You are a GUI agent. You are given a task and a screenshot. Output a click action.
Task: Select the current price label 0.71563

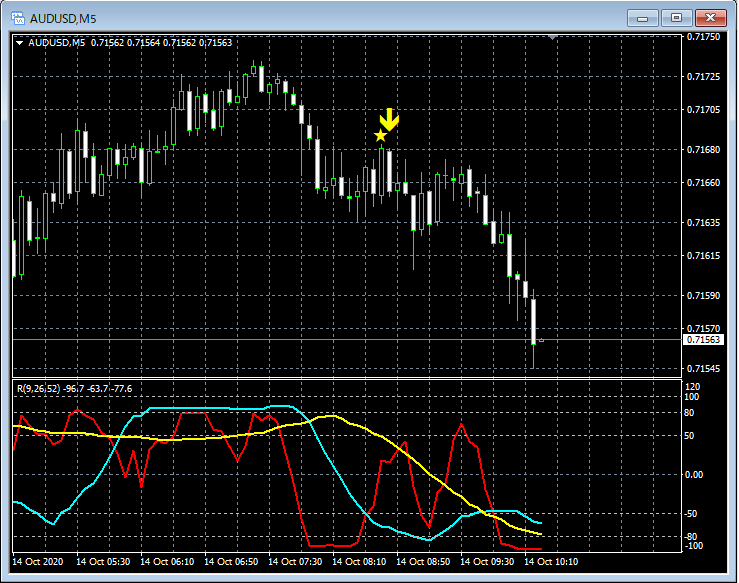pos(703,340)
